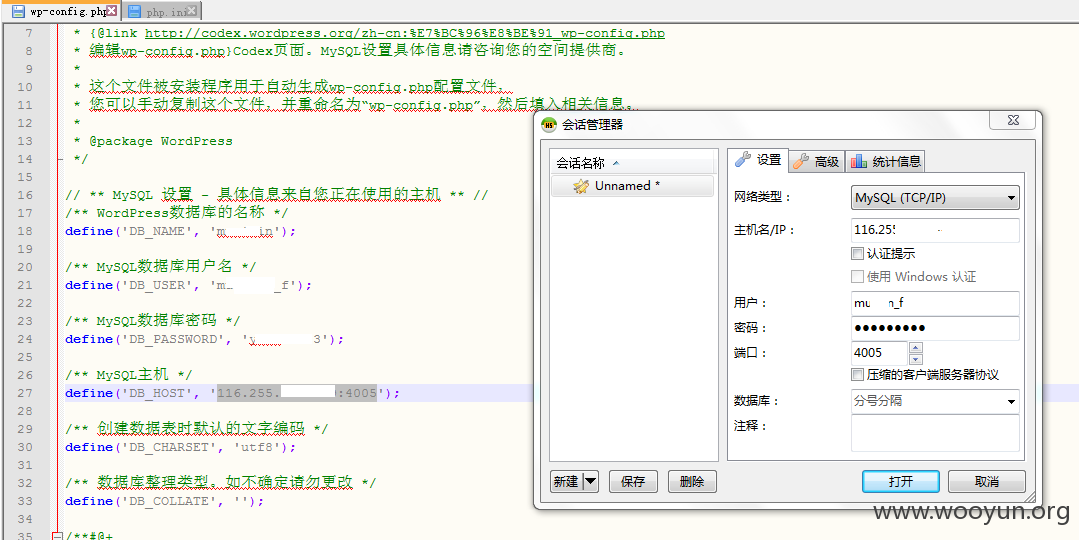Focus the 密码 password field

935,328
